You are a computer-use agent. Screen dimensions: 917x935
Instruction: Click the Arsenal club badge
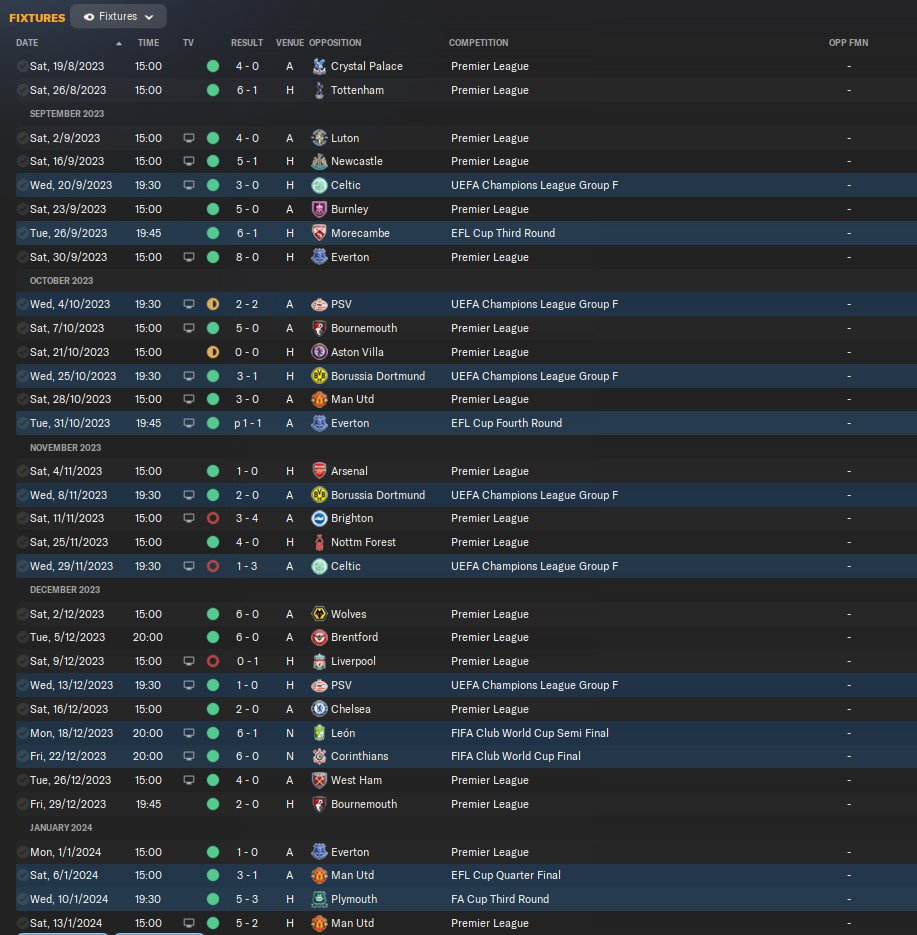[320, 471]
